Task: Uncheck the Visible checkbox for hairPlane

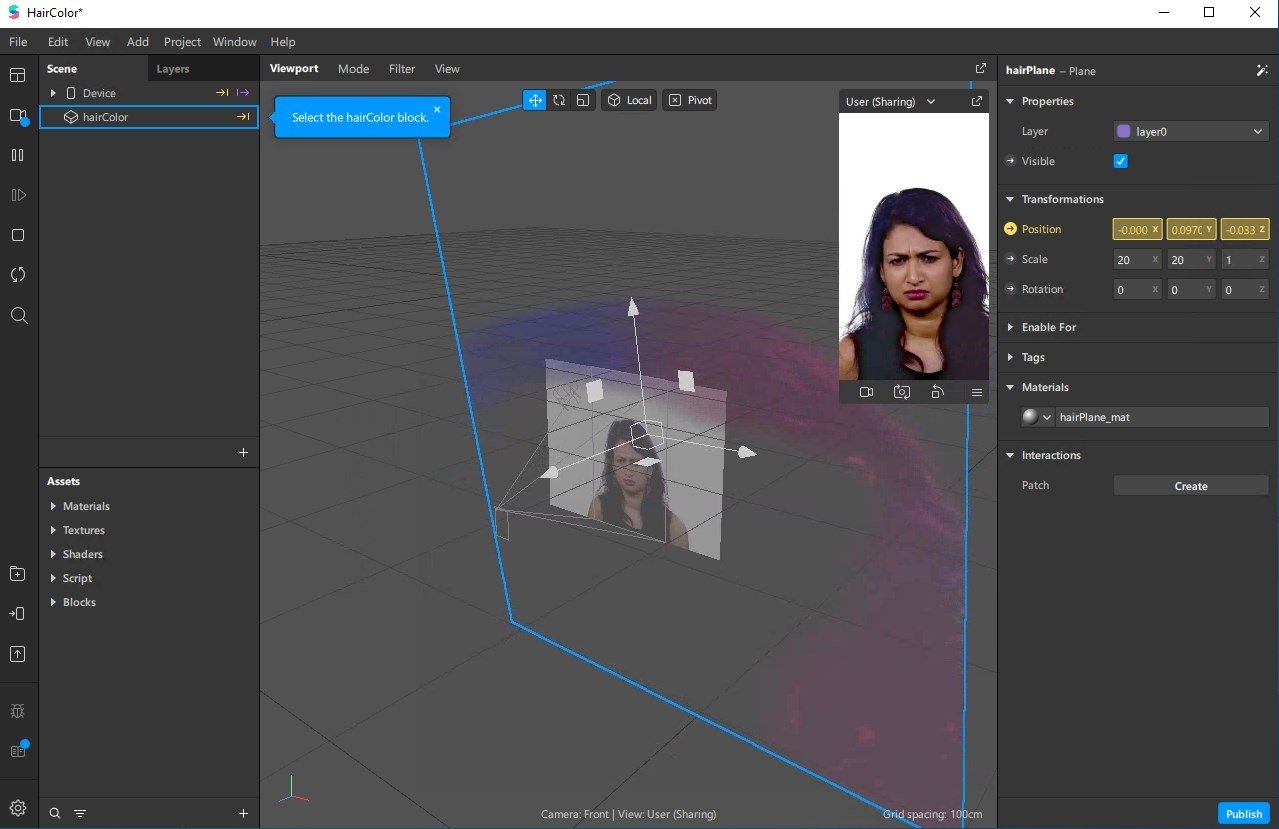Action: point(1120,161)
